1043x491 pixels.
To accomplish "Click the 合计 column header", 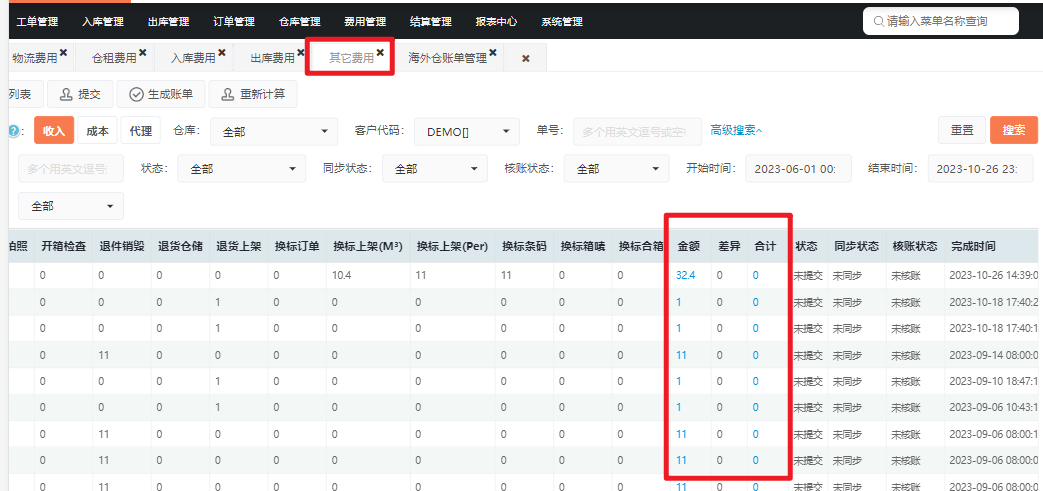I will [x=764, y=246].
